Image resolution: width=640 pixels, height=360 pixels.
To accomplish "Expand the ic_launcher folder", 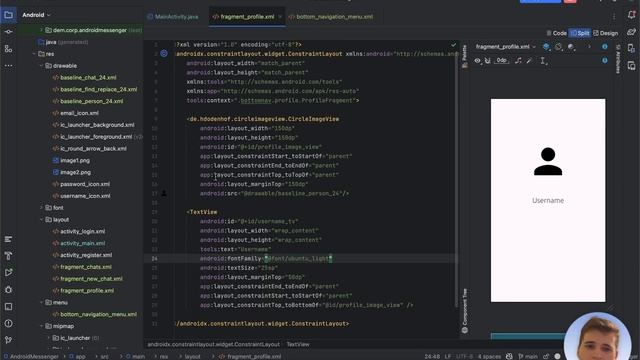I will 49,338.
